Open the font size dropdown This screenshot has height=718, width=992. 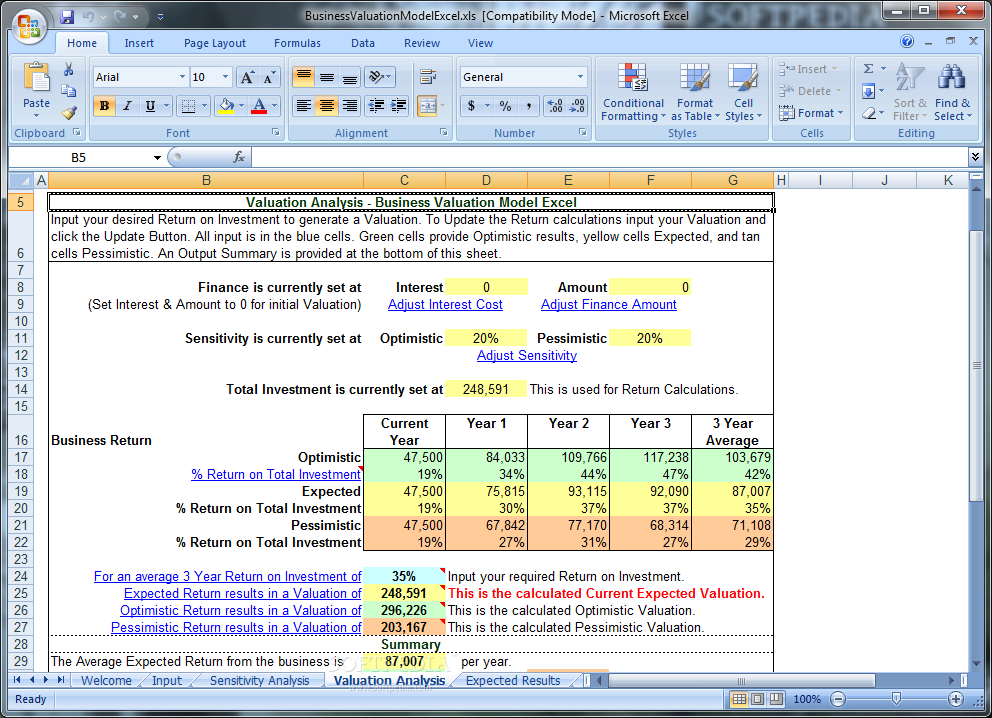coord(225,77)
